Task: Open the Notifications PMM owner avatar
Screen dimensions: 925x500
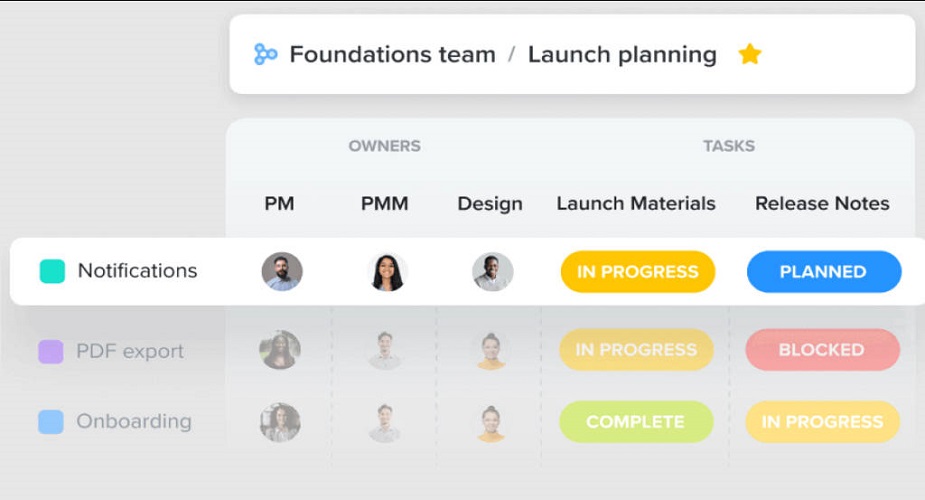Action: (x=387, y=271)
